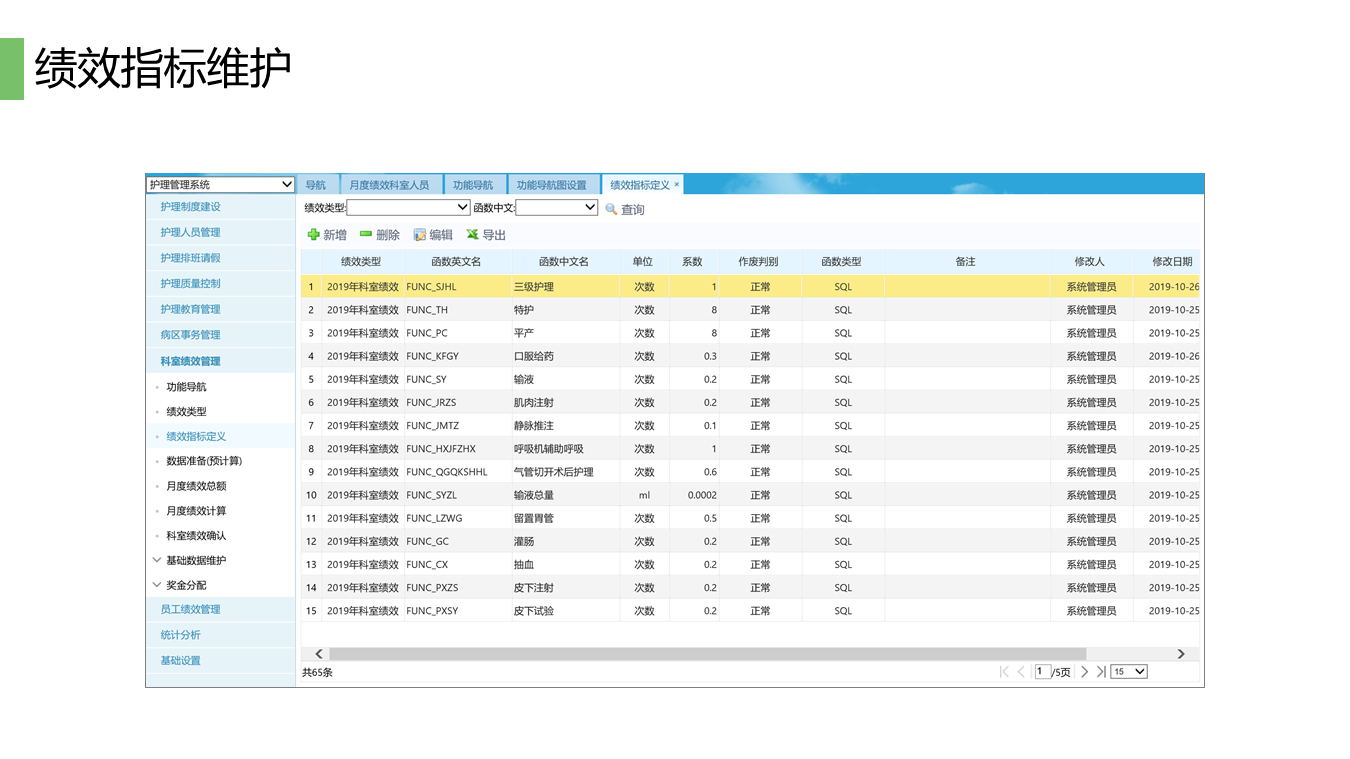Go to next page arrow in pager
Viewport: 1350px width, 759px height.
pyautogui.click(x=1085, y=672)
